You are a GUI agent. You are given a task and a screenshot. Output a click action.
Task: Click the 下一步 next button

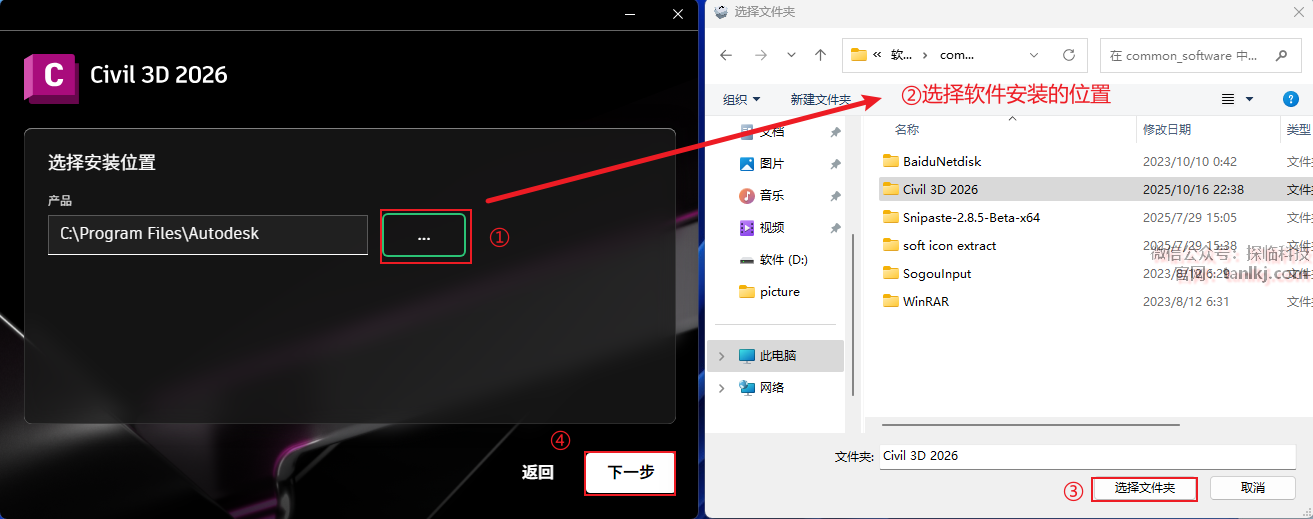point(631,472)
